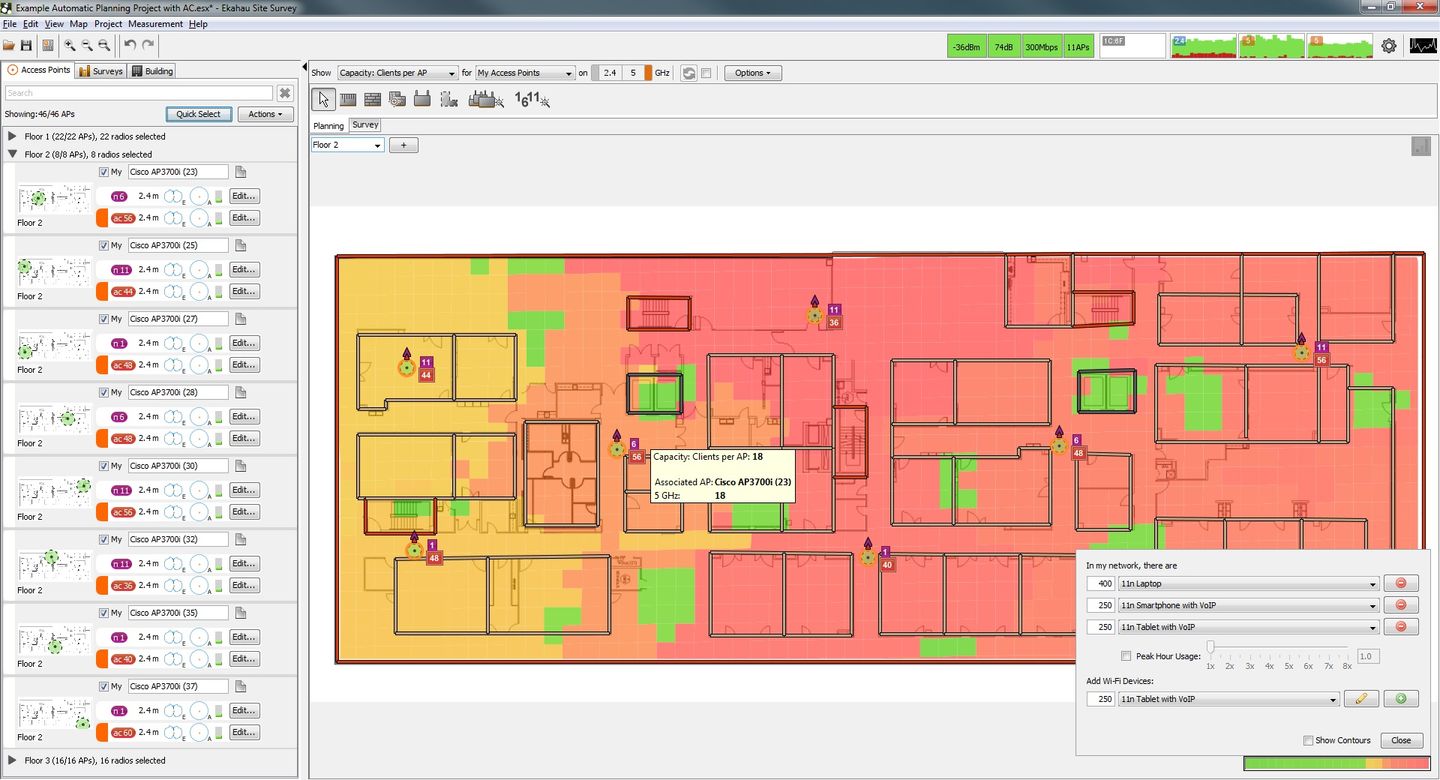Redo the last undone action
This screenshot has width=1440, height=780.
(x=148, y=45)
